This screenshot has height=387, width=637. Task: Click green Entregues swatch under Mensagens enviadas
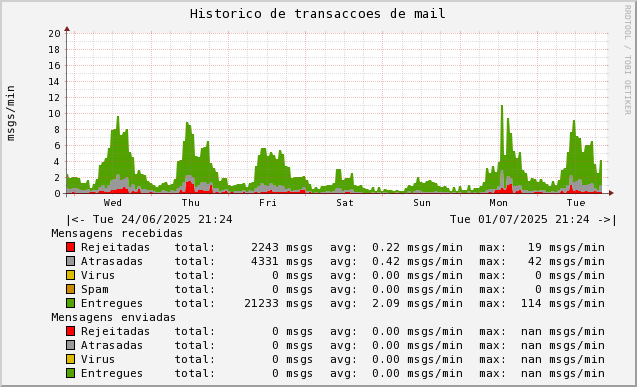71,373
